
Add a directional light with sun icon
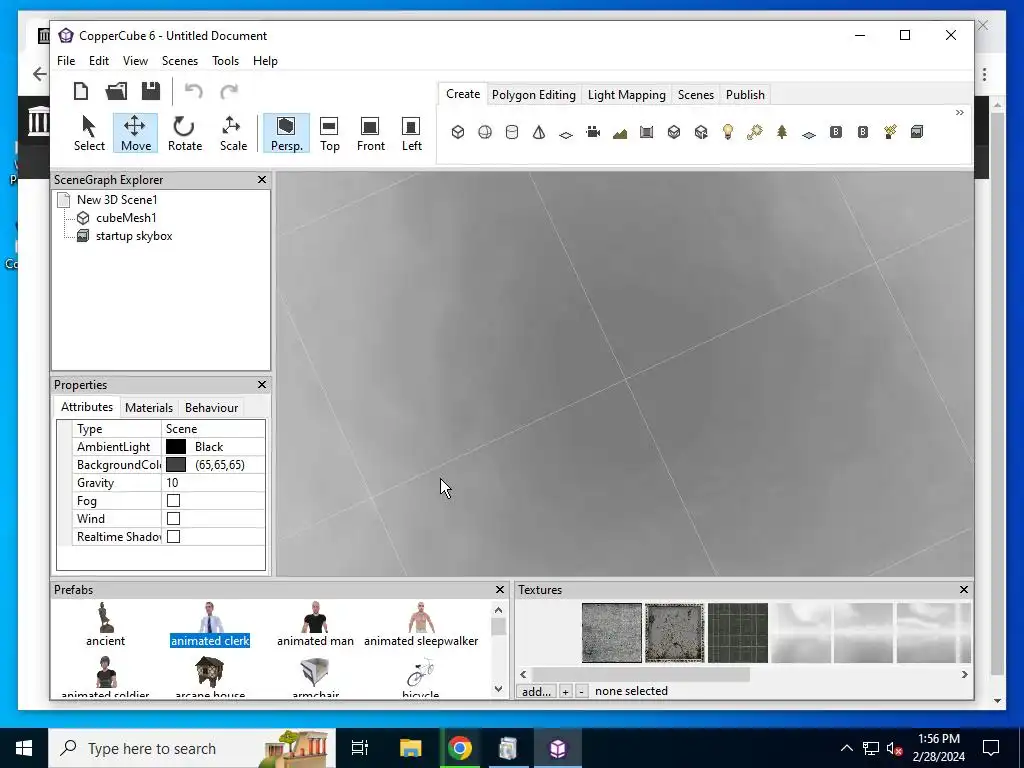755,132
